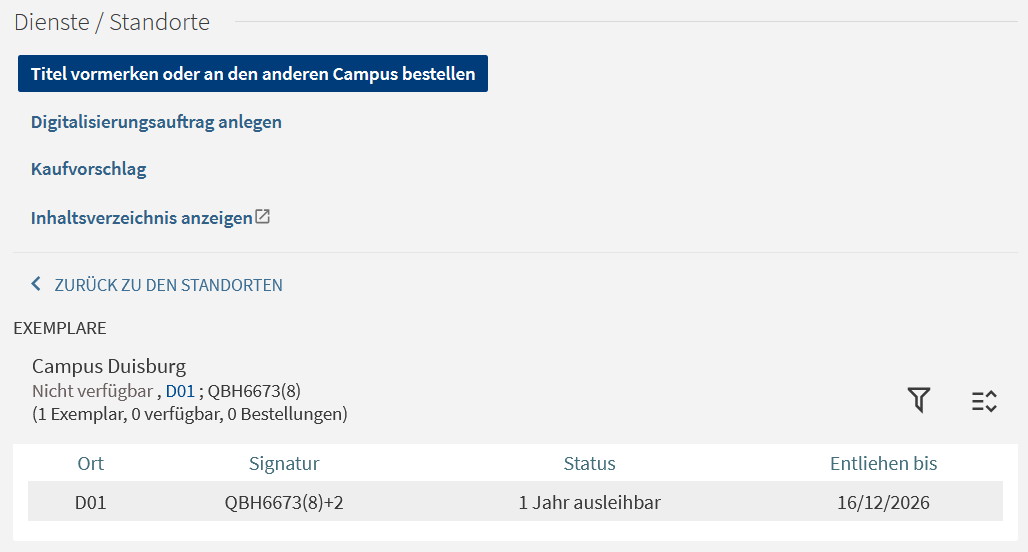
Task: Expand the sort options icon
Action: (x=984, y=401)
